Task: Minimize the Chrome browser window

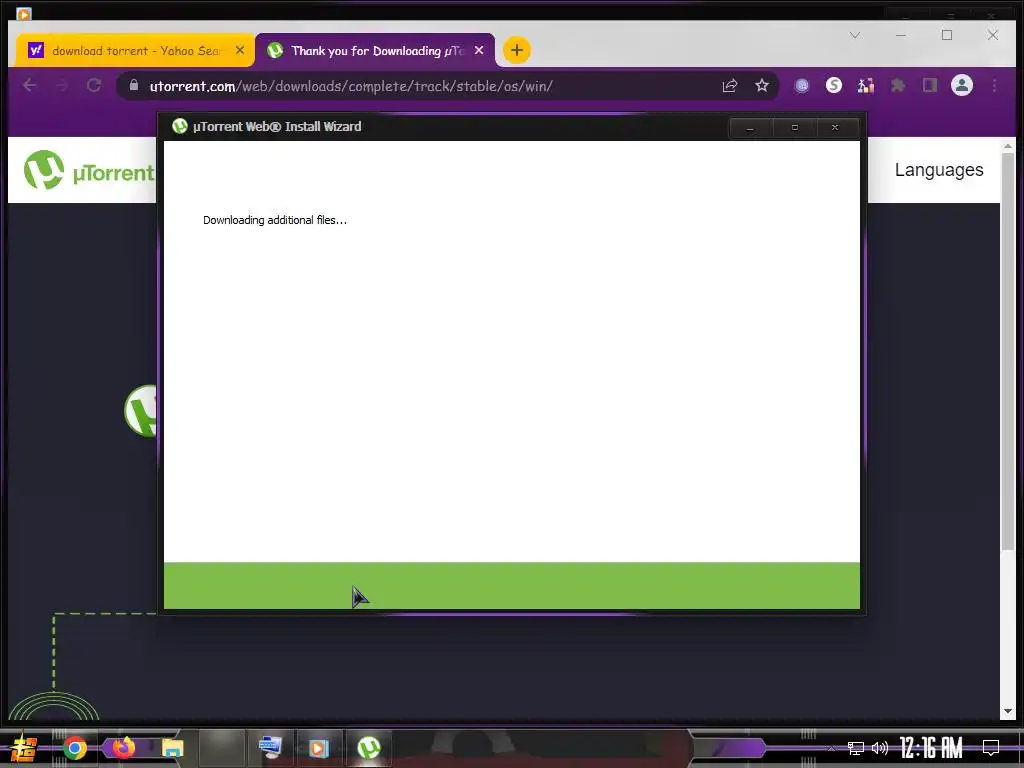Action: point(901,35)
